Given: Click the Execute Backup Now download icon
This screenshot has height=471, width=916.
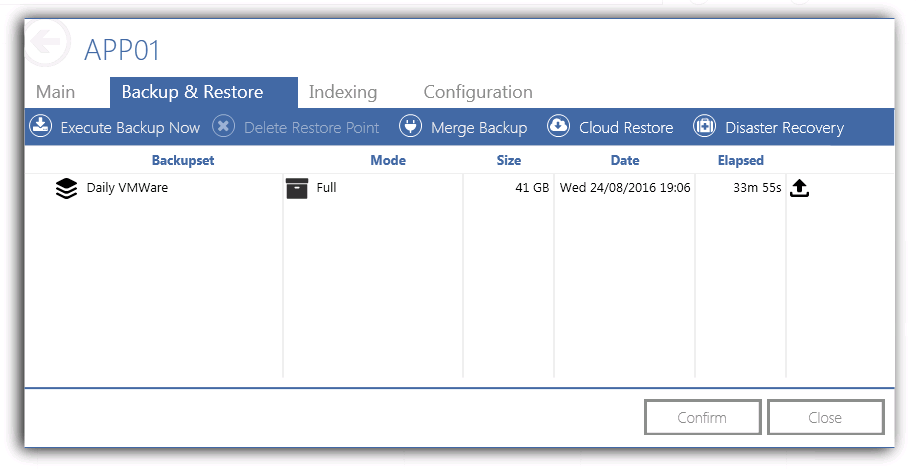Looking at the screenshot, I should (41, 126).
